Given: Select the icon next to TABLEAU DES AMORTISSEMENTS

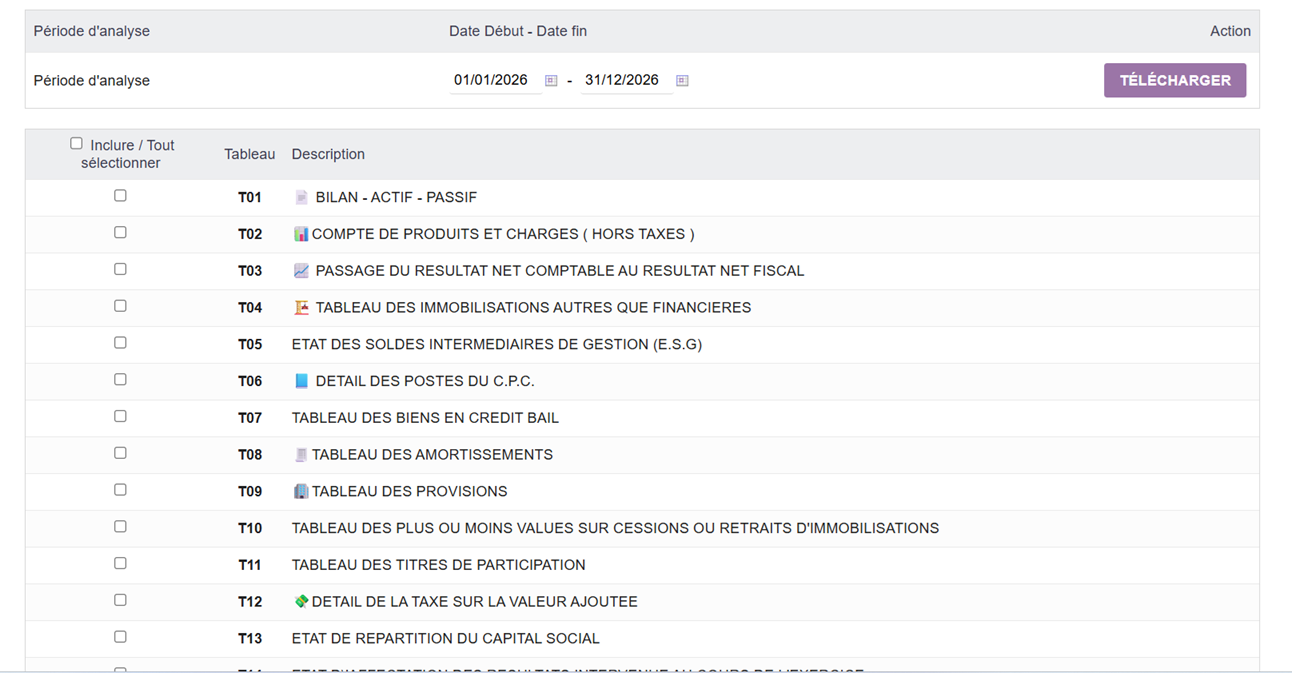Looking at the screenshot, I should [300, 454].
